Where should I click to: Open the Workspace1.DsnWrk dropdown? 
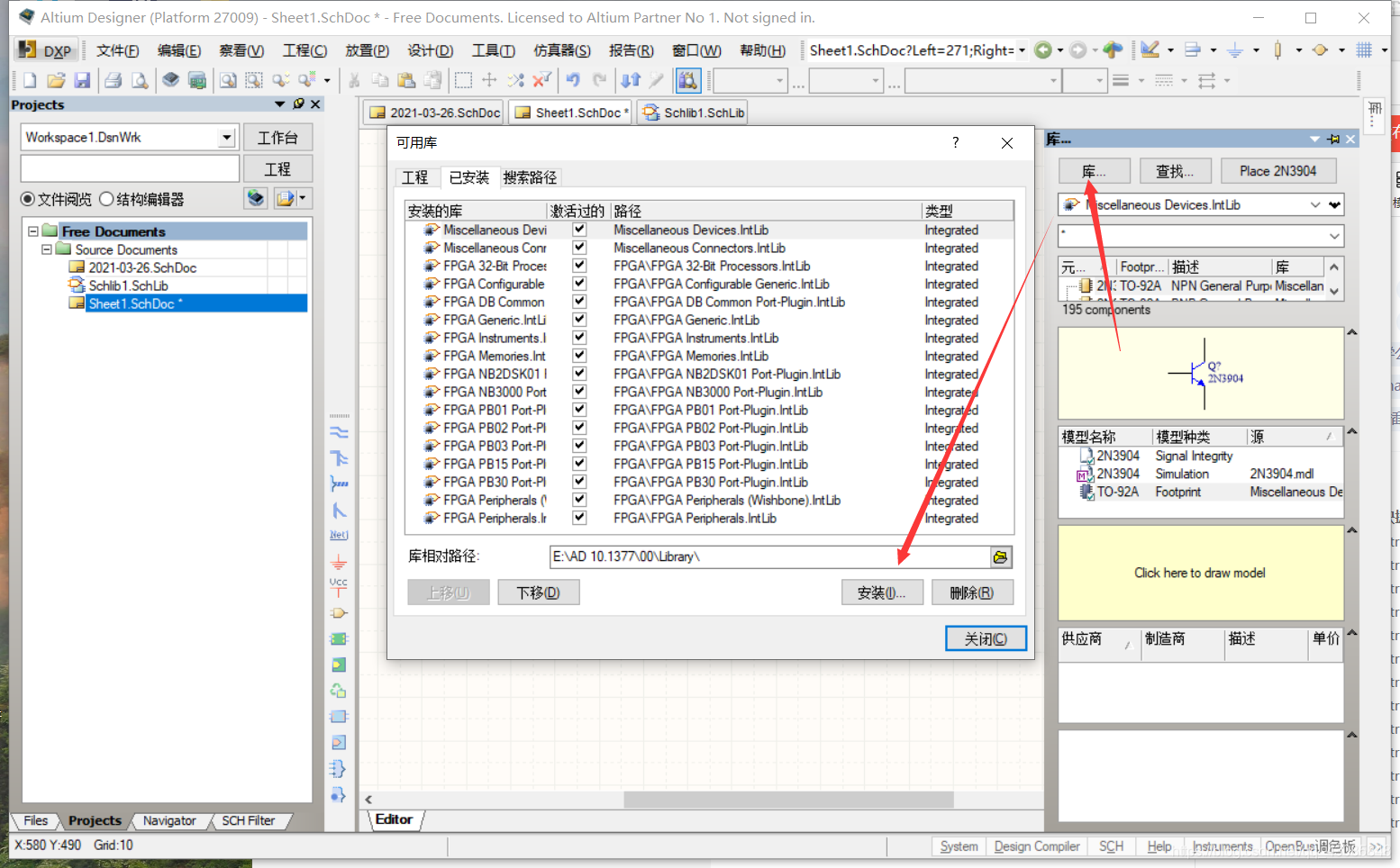click(227, 138)
